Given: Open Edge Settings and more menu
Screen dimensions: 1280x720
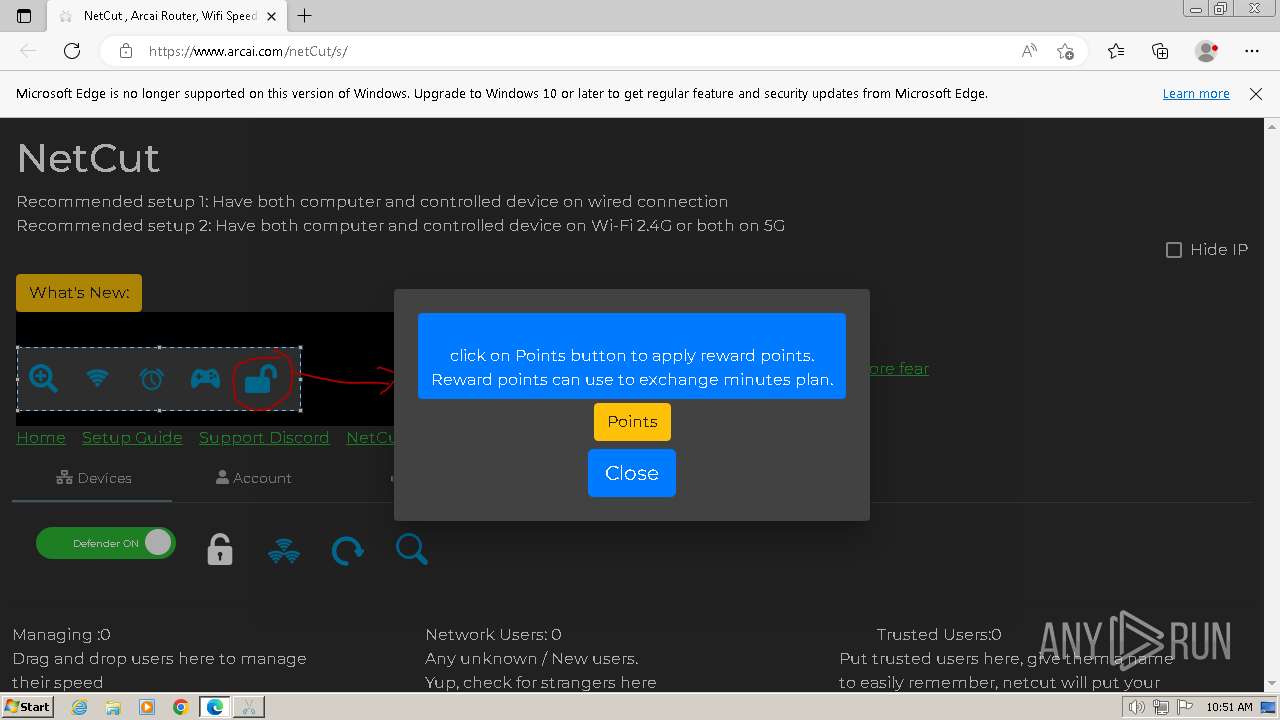Looking at the screenshot, I should pos(1252,51).
